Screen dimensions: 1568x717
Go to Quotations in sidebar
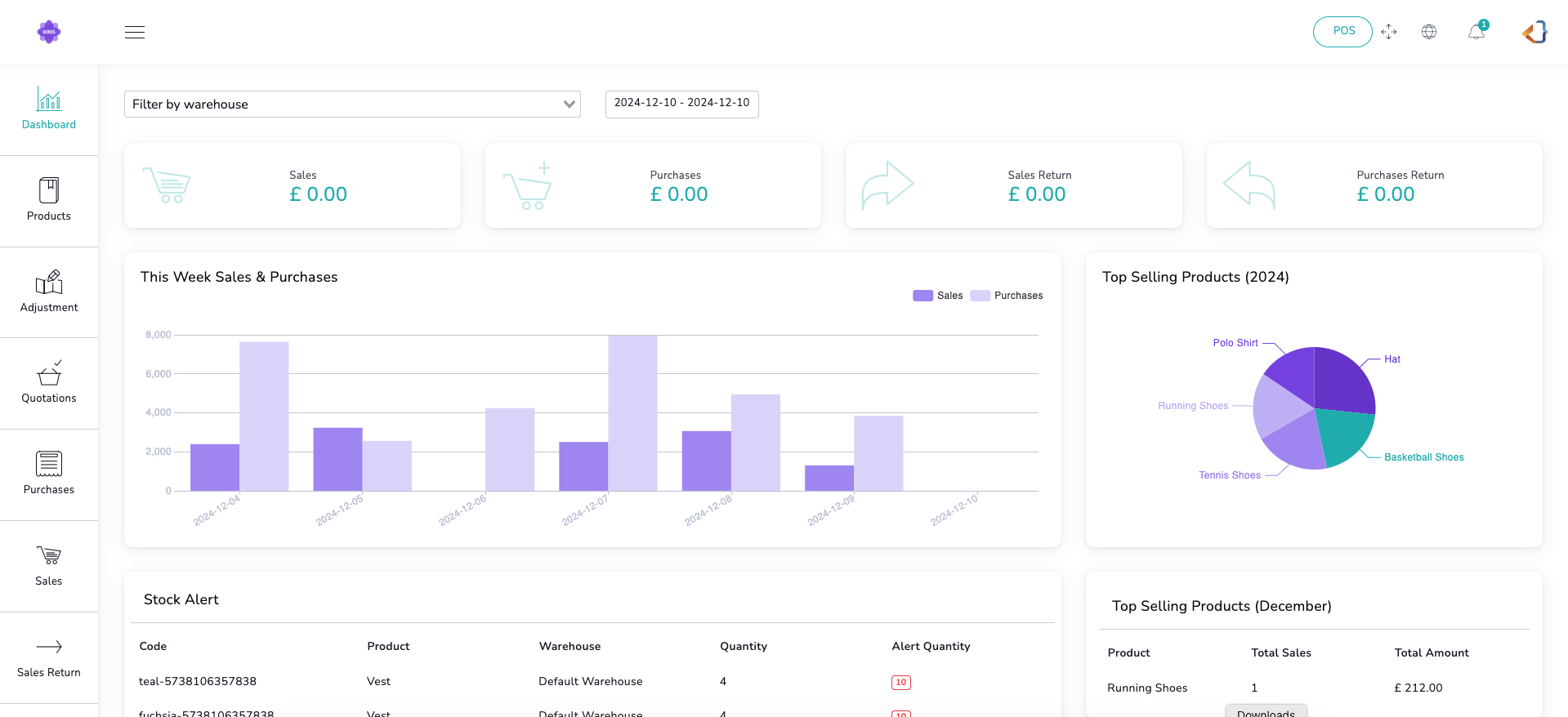click(x=49, y=382)
